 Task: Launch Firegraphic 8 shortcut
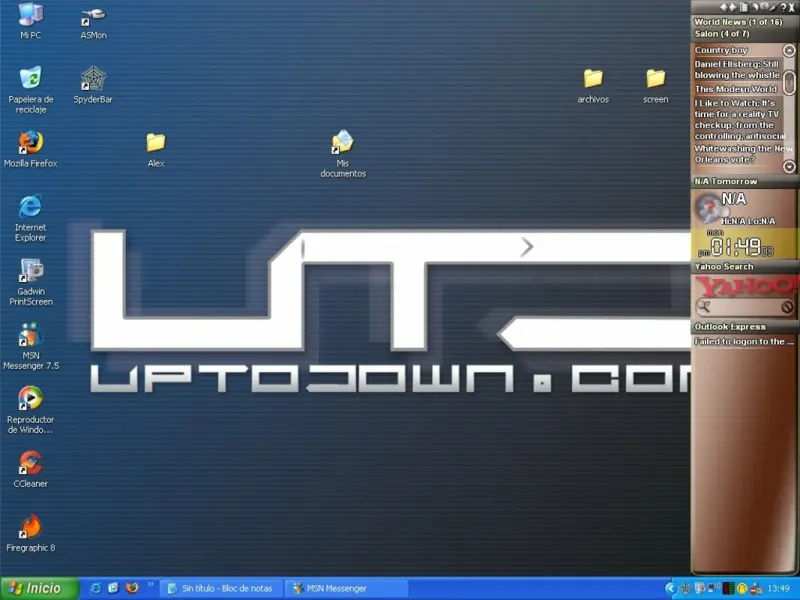(x=31, y=533)
